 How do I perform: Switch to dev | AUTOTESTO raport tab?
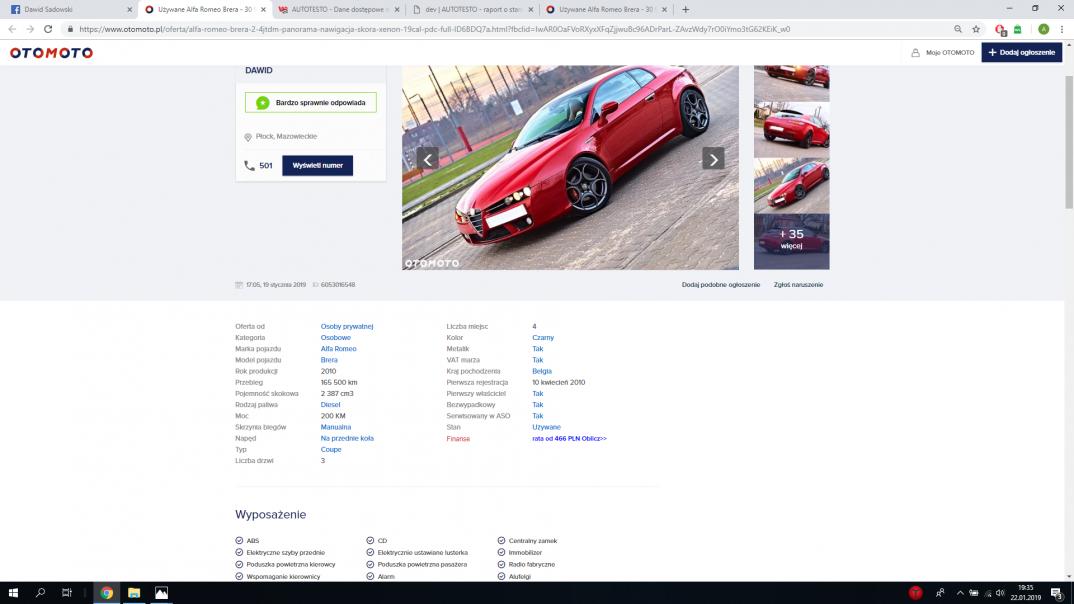(x=473, y=10)
